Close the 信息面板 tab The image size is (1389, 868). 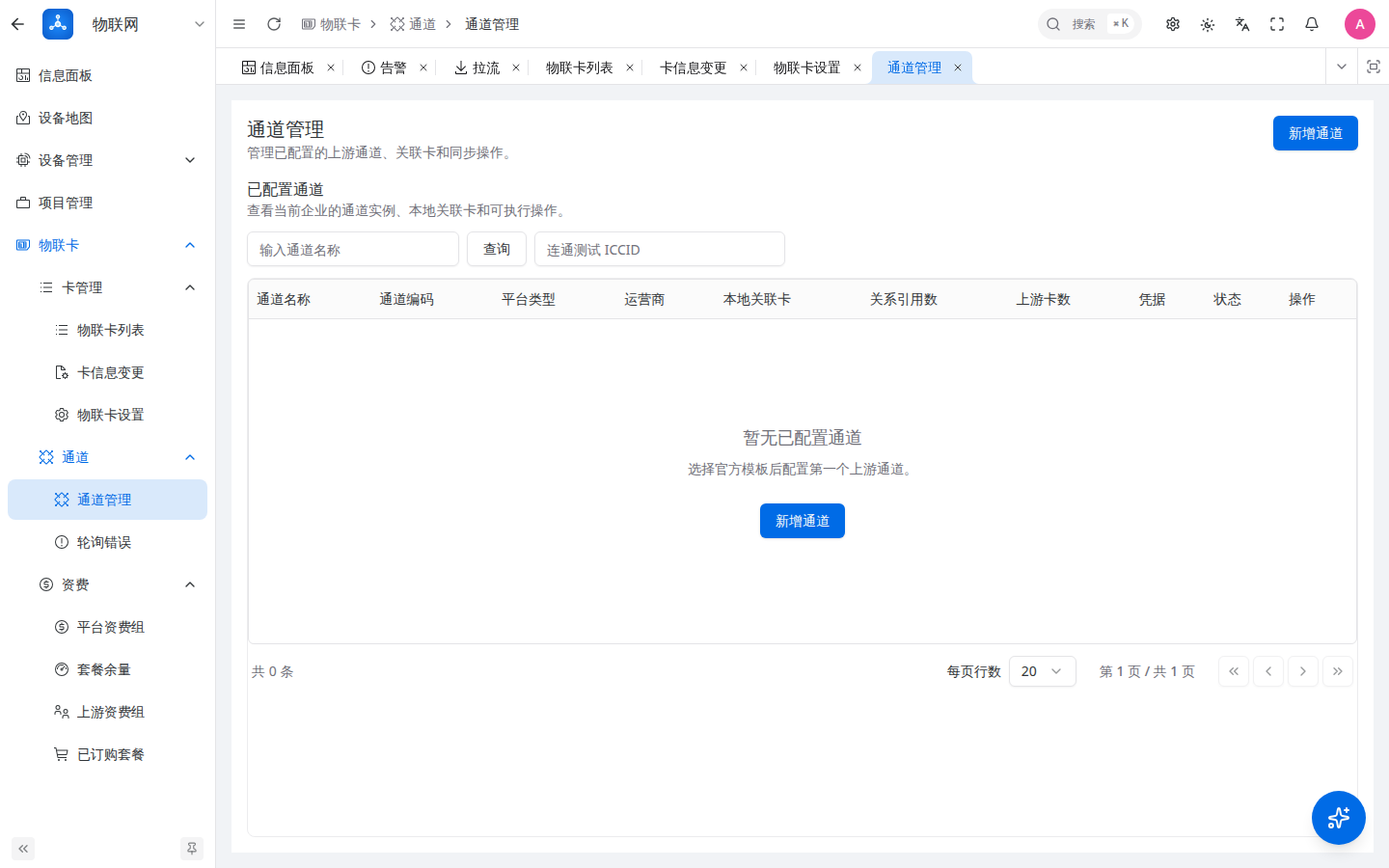pyautogui.click(x=331, y=68)
